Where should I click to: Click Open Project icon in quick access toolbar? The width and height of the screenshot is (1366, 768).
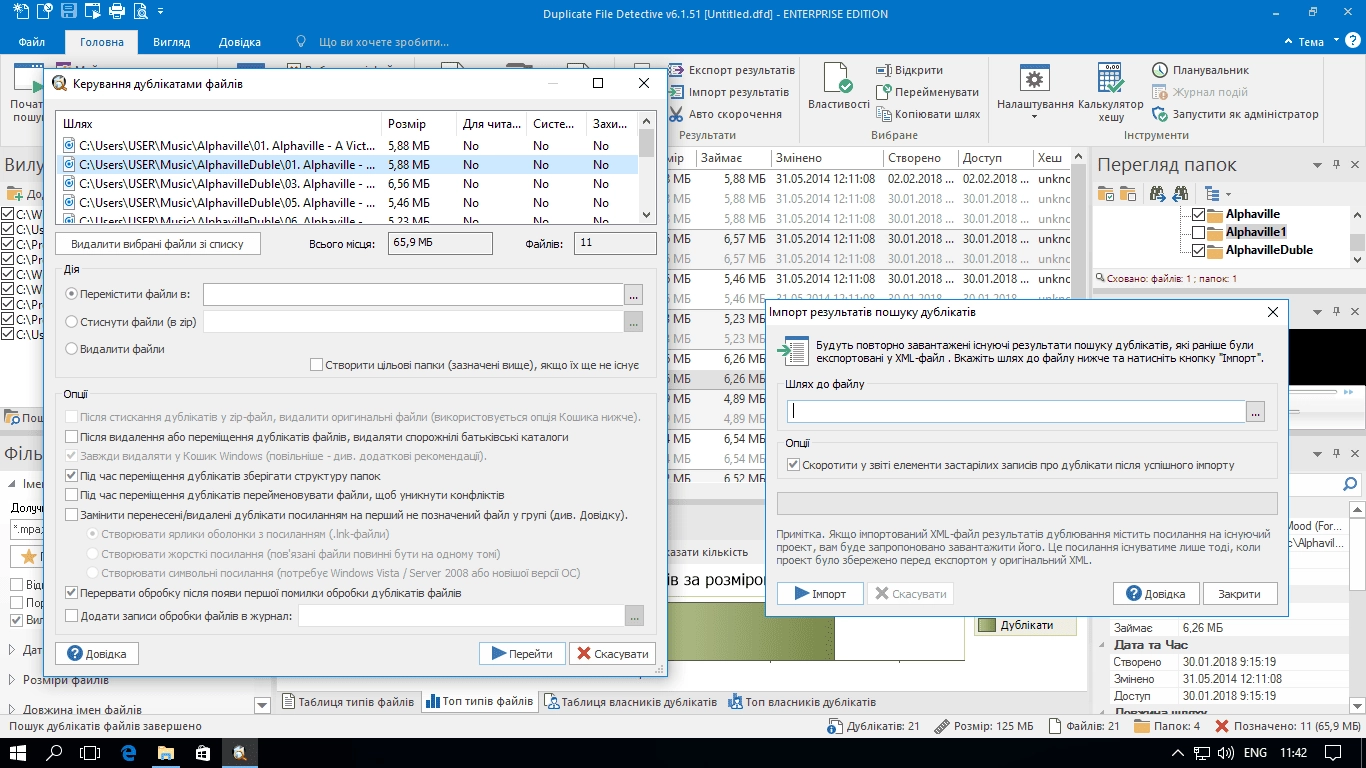(x=44, y=13)
